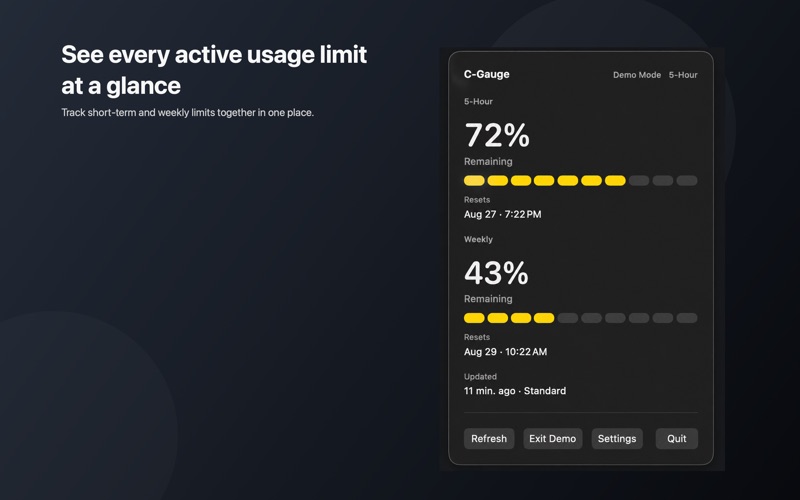800x500 pixels.
Task: Click the C-Gauge title text
Action: pyautogui.click(x=487, y=74)
